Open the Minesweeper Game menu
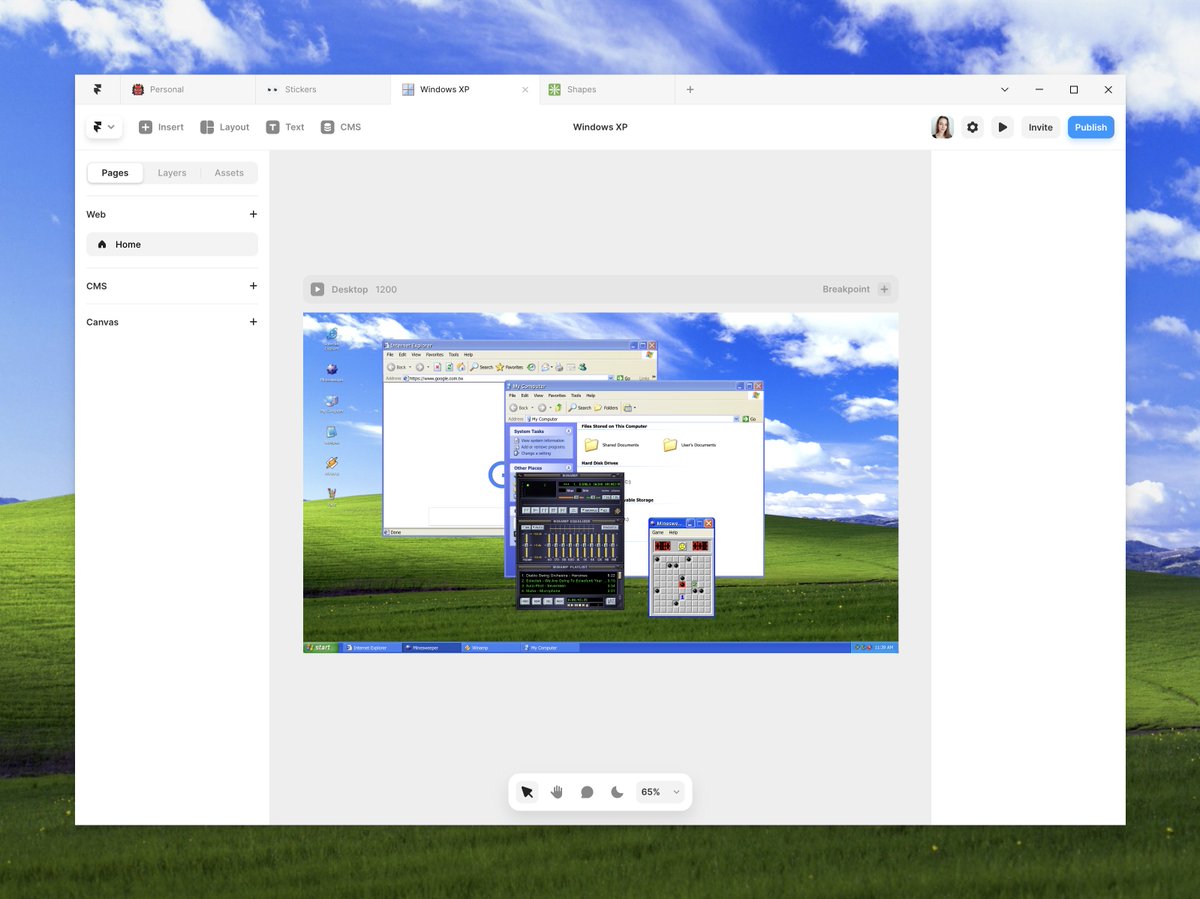The width and height of the screenshot is (1200, 899). click(x=658, y=533)
